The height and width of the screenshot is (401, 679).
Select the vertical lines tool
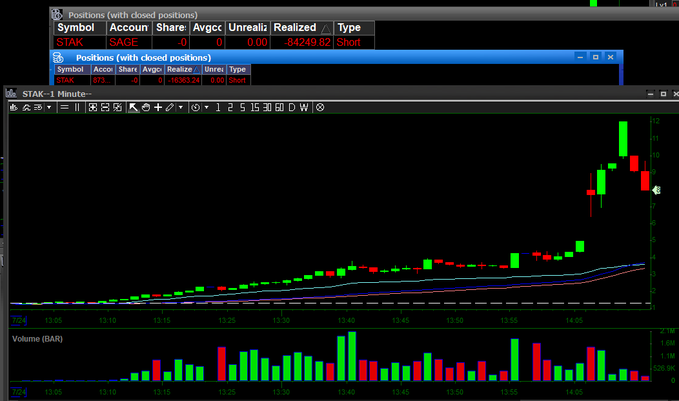[77, 107]
